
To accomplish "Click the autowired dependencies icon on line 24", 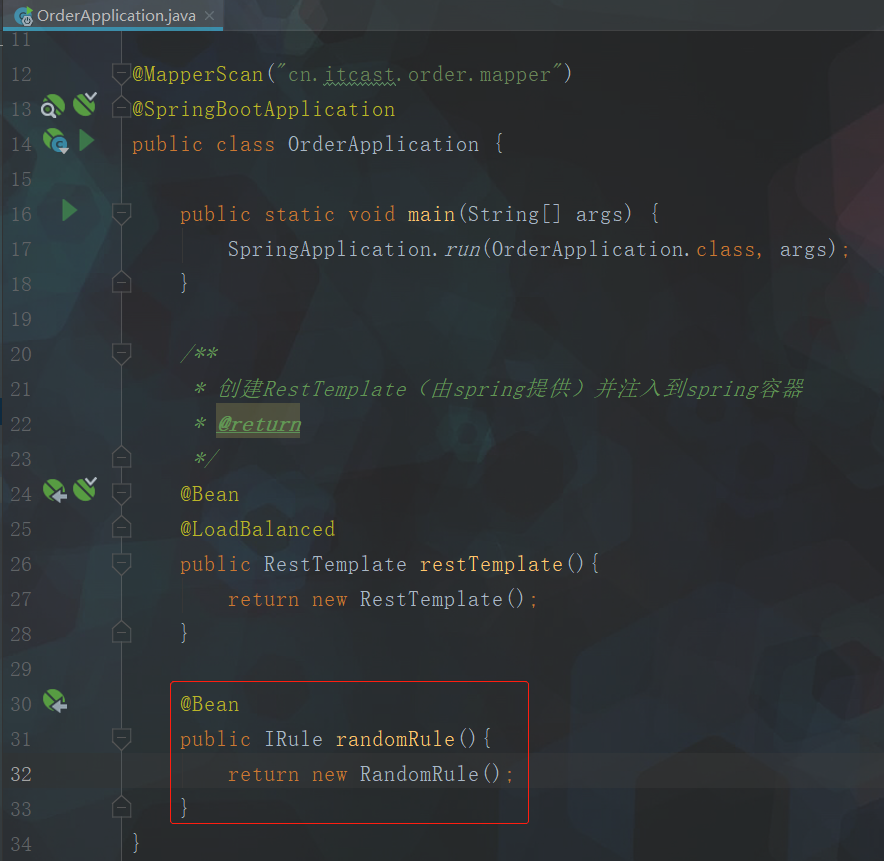I will coord(85,489).
